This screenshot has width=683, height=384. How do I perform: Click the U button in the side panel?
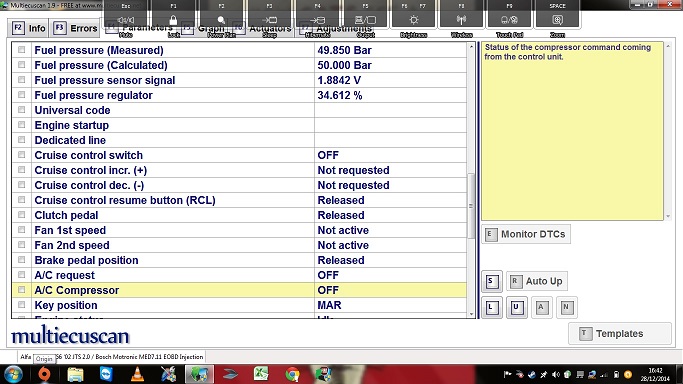click(517, 307)
